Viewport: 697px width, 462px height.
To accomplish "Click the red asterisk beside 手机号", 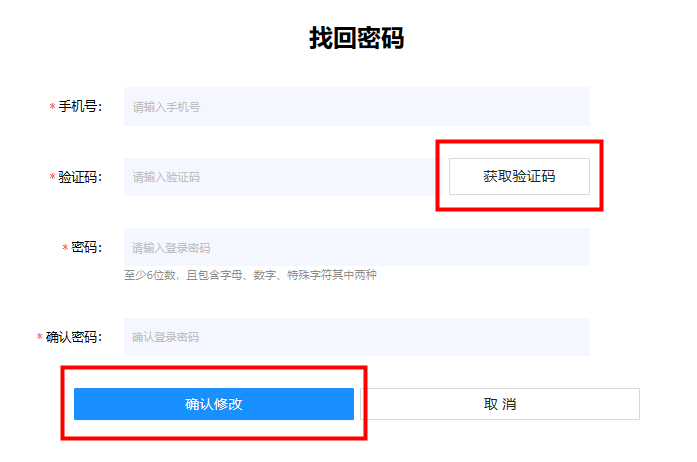I will pyautogui.click(x=52, y=106).
